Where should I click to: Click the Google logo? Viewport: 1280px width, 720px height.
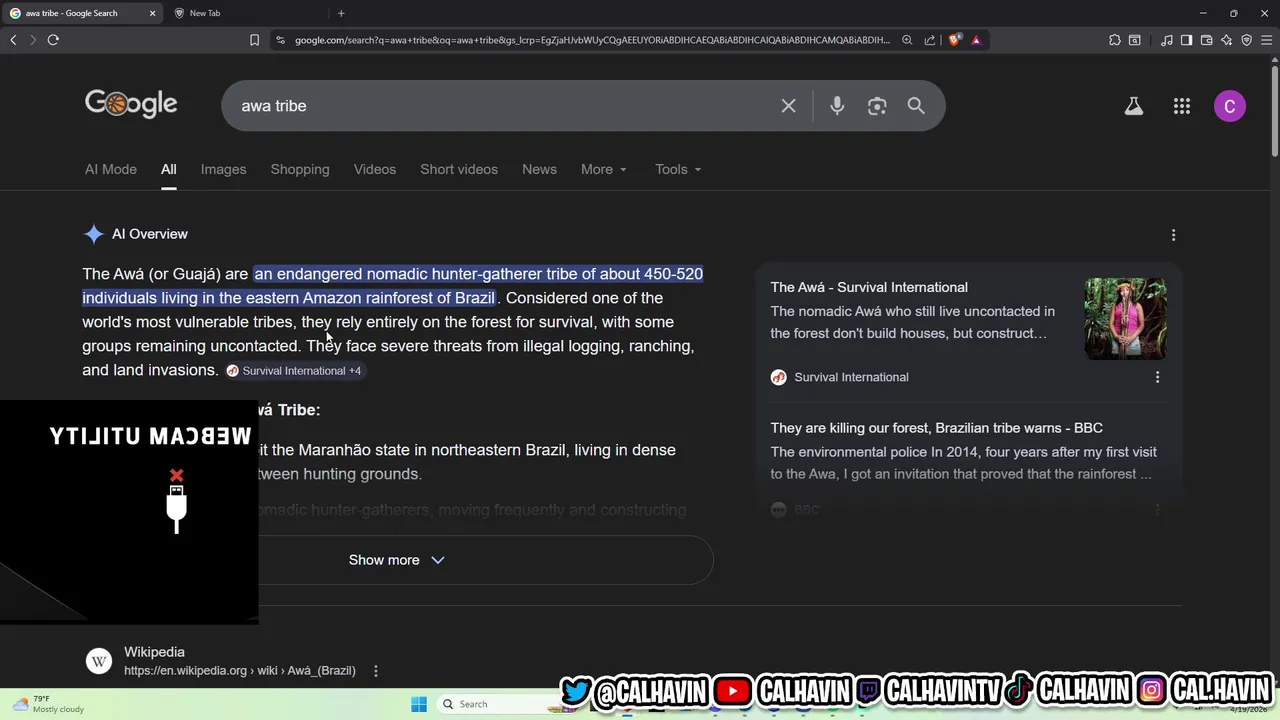coord(131,104)
